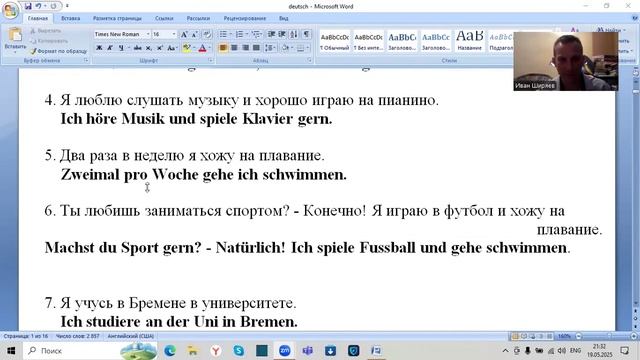
Task: Click the Undo arrow in the quick access toolbar
Action: [38, 6]
